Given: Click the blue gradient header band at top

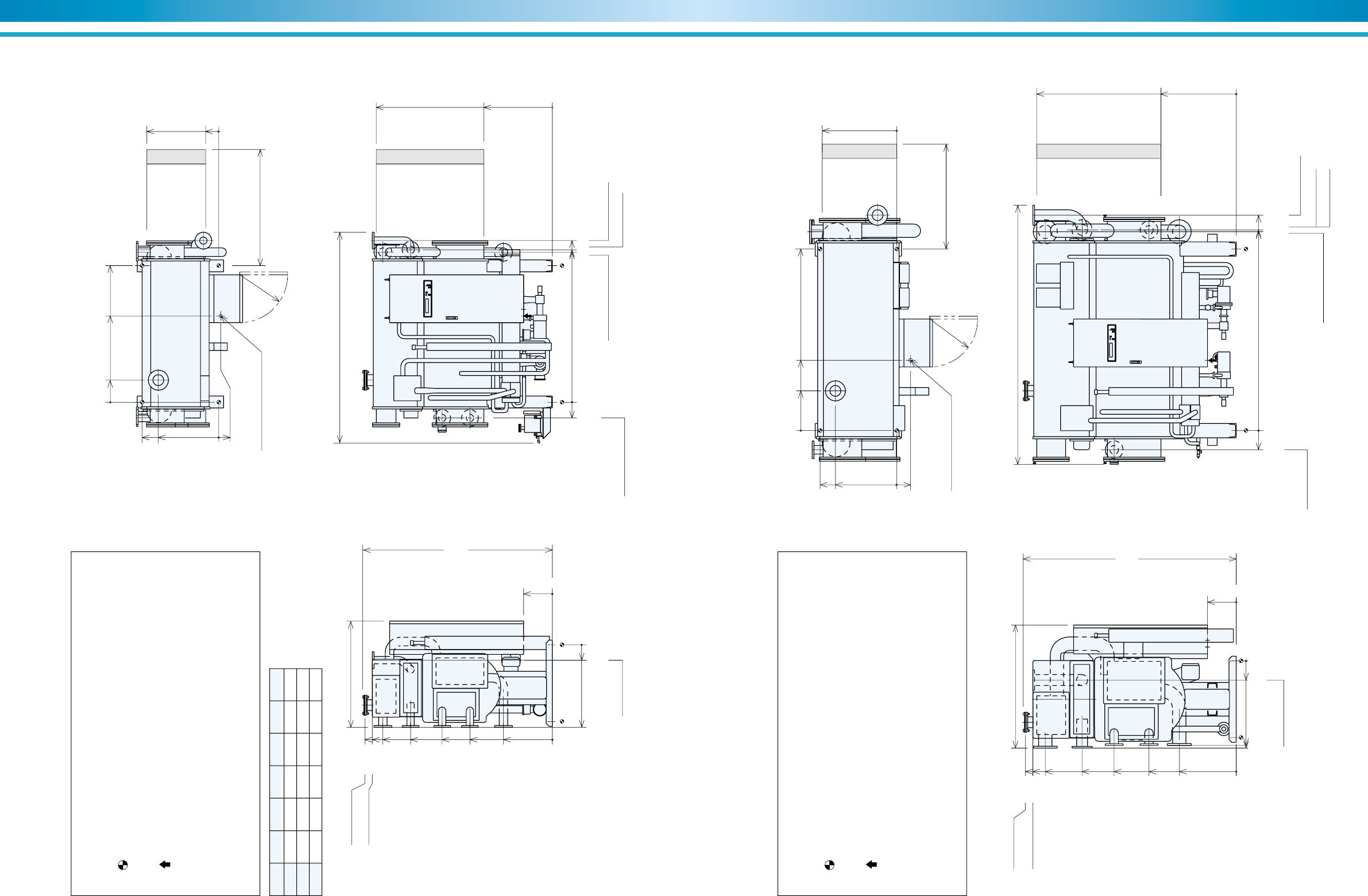Looking at the screenshot, I should [684, 10].
